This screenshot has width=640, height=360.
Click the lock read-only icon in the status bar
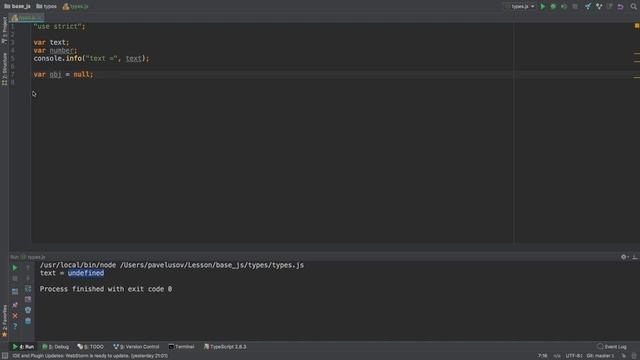coord(624,356)
